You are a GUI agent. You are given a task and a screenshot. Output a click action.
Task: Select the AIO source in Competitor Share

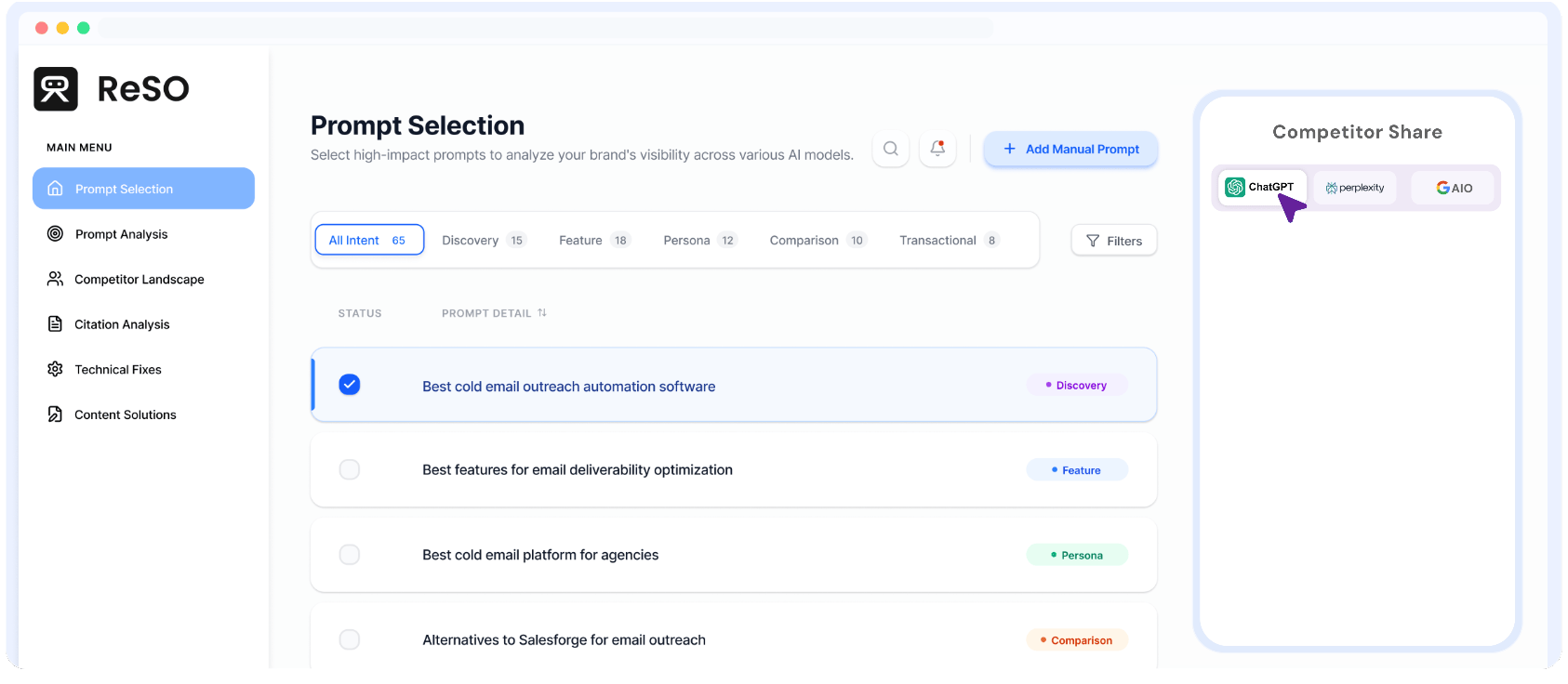tap(1453, 187)
